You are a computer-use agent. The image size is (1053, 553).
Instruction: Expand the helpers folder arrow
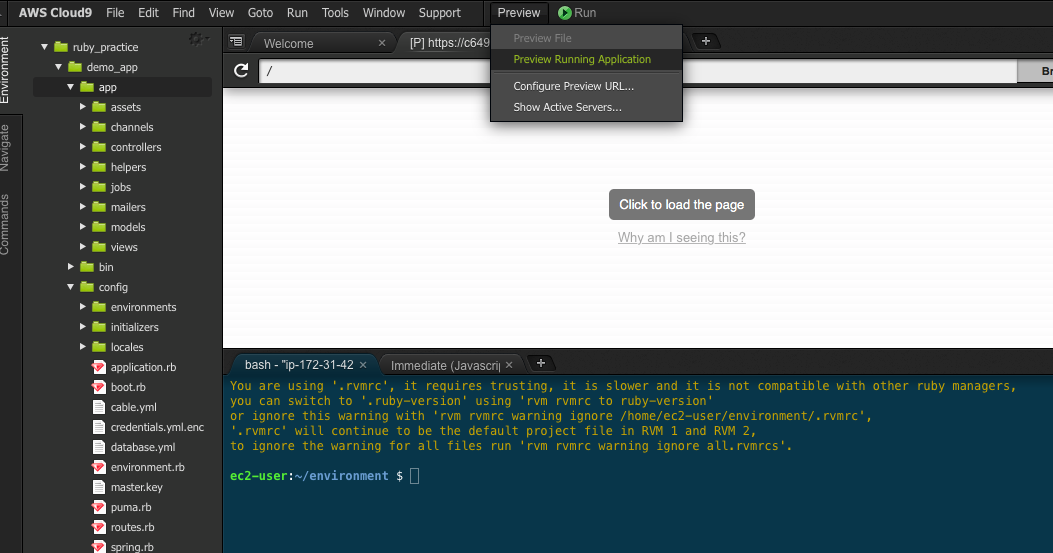[x=83, y=167]
